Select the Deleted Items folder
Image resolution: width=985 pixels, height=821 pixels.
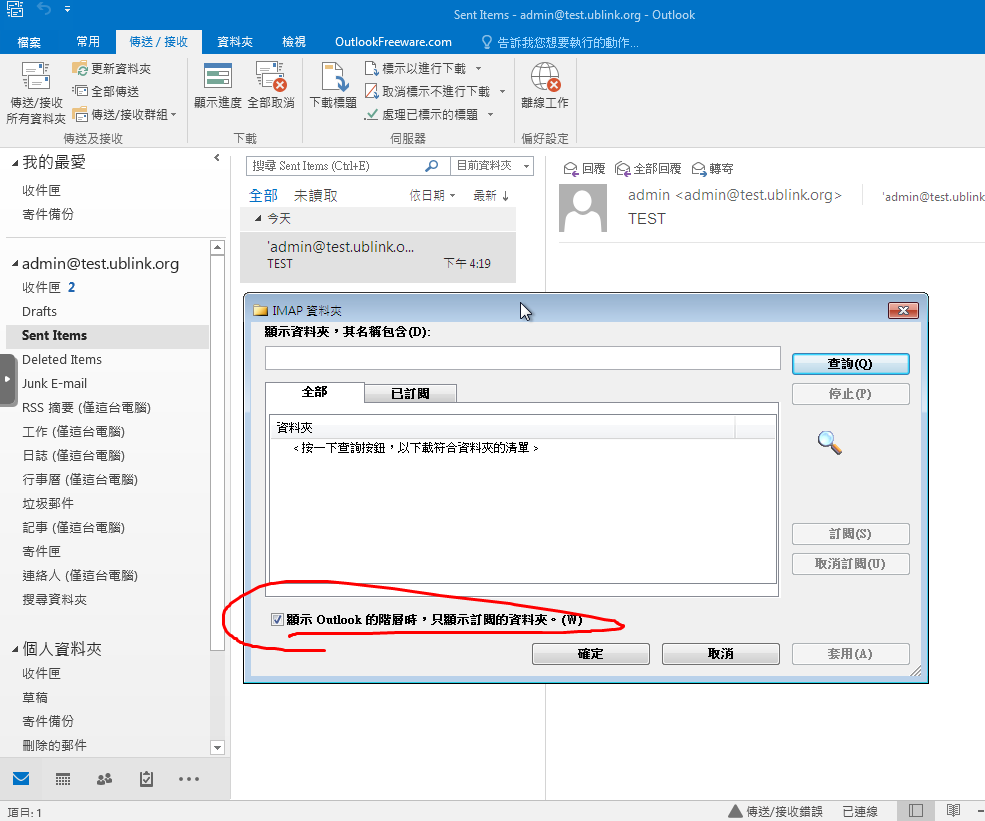pyautogui.click(x=62, y=359)
